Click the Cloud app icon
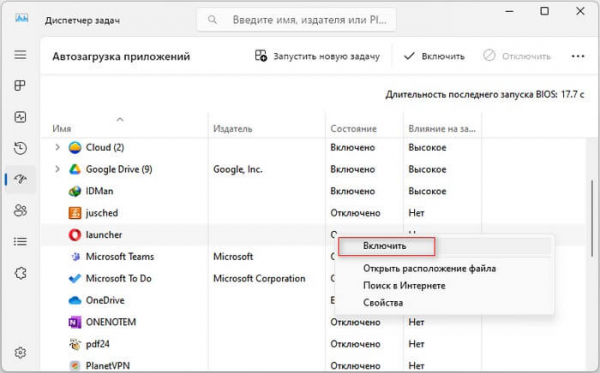600x373 pixels. click(x=75, y=147)
